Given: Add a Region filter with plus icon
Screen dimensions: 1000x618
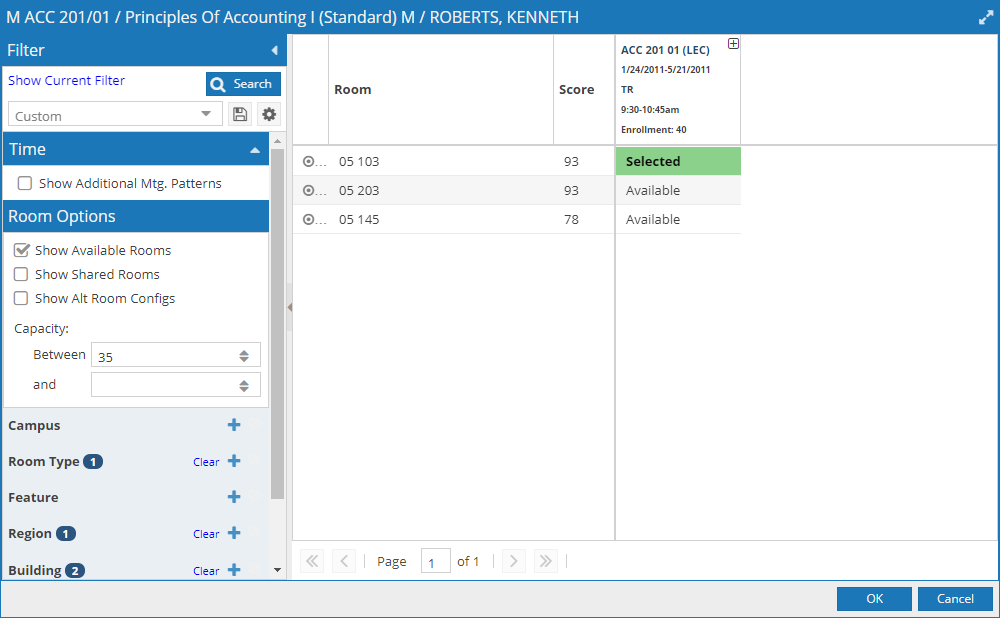Looking at the screenshot, I should (x=234, y=533).
